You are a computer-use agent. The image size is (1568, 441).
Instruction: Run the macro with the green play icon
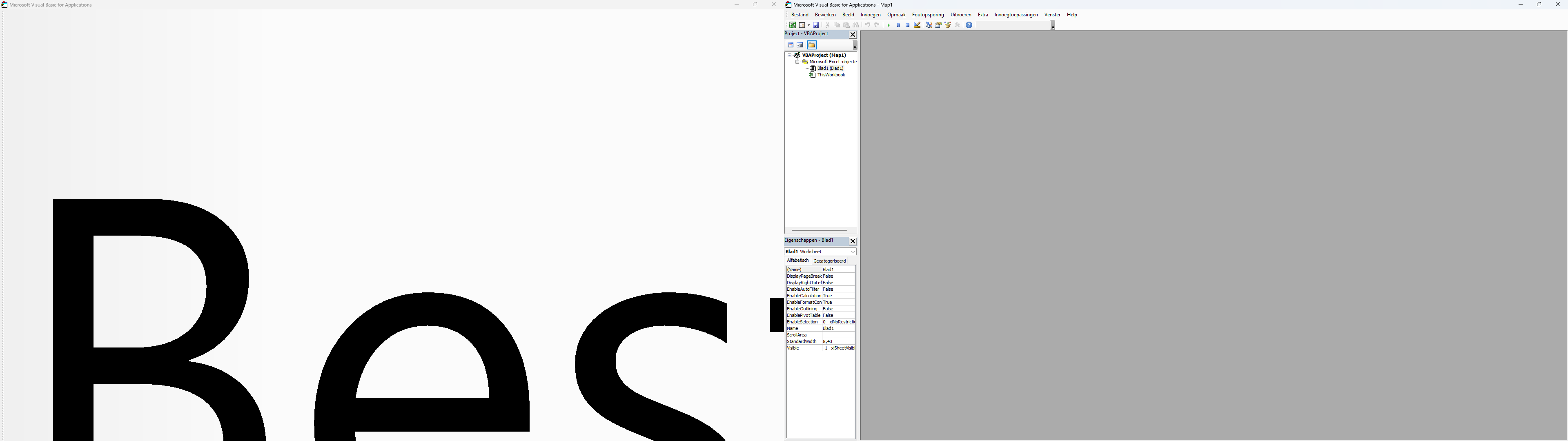point(889,25)
